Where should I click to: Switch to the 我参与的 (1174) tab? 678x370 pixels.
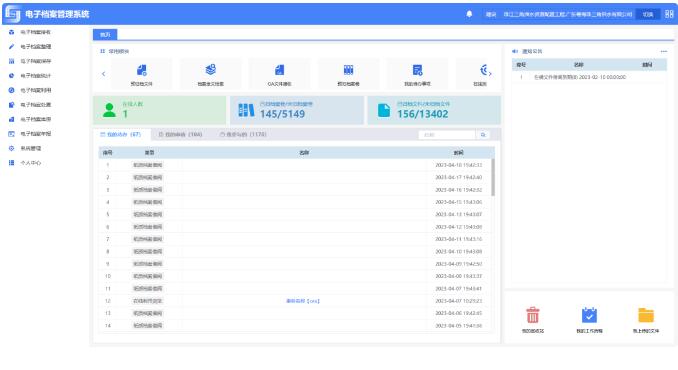coord(243,134)
